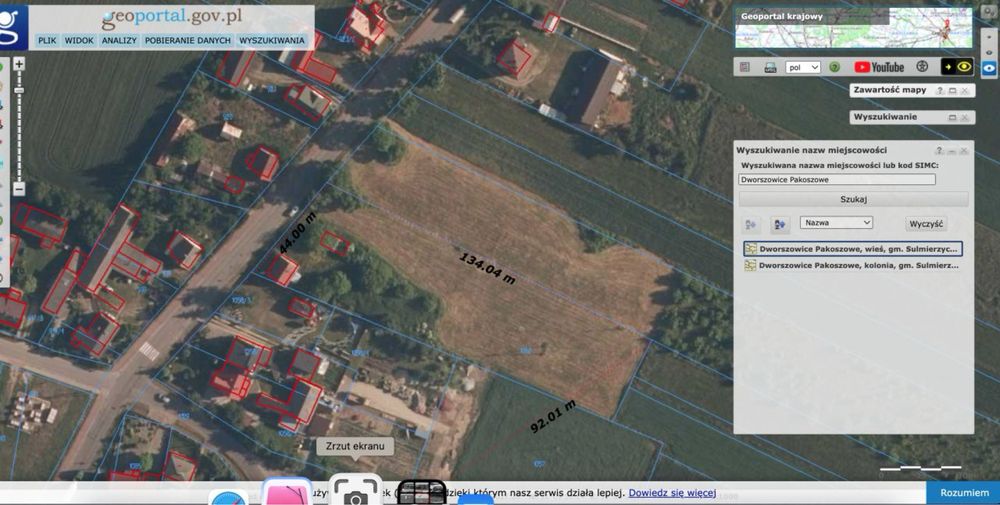Click the show-result-on-map icon
1000x505 pixels.
780,224
